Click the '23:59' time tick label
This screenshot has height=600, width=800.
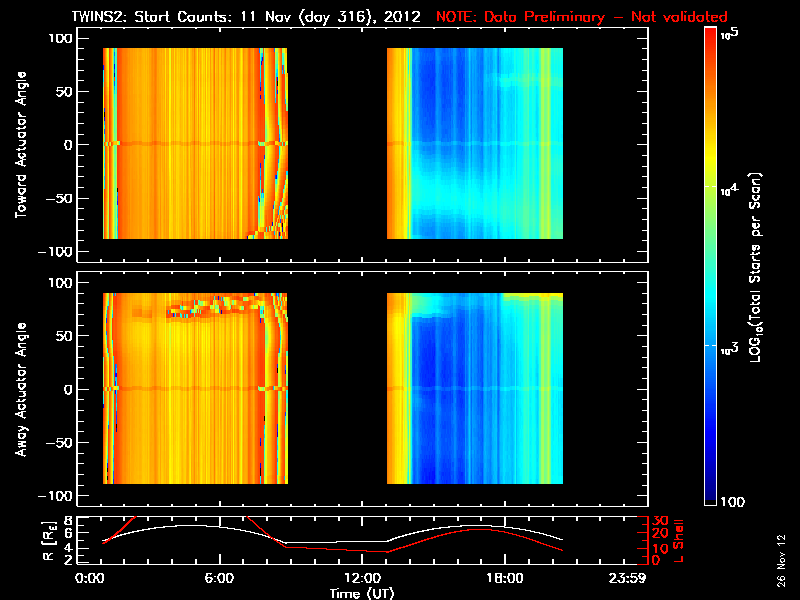pyautogui.click(x=627, y=578)
